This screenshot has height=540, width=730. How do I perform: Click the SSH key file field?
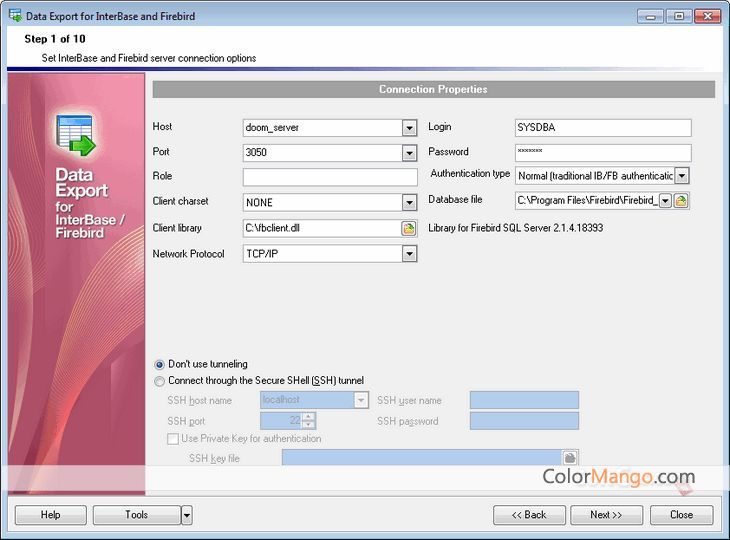click(422, 458)
